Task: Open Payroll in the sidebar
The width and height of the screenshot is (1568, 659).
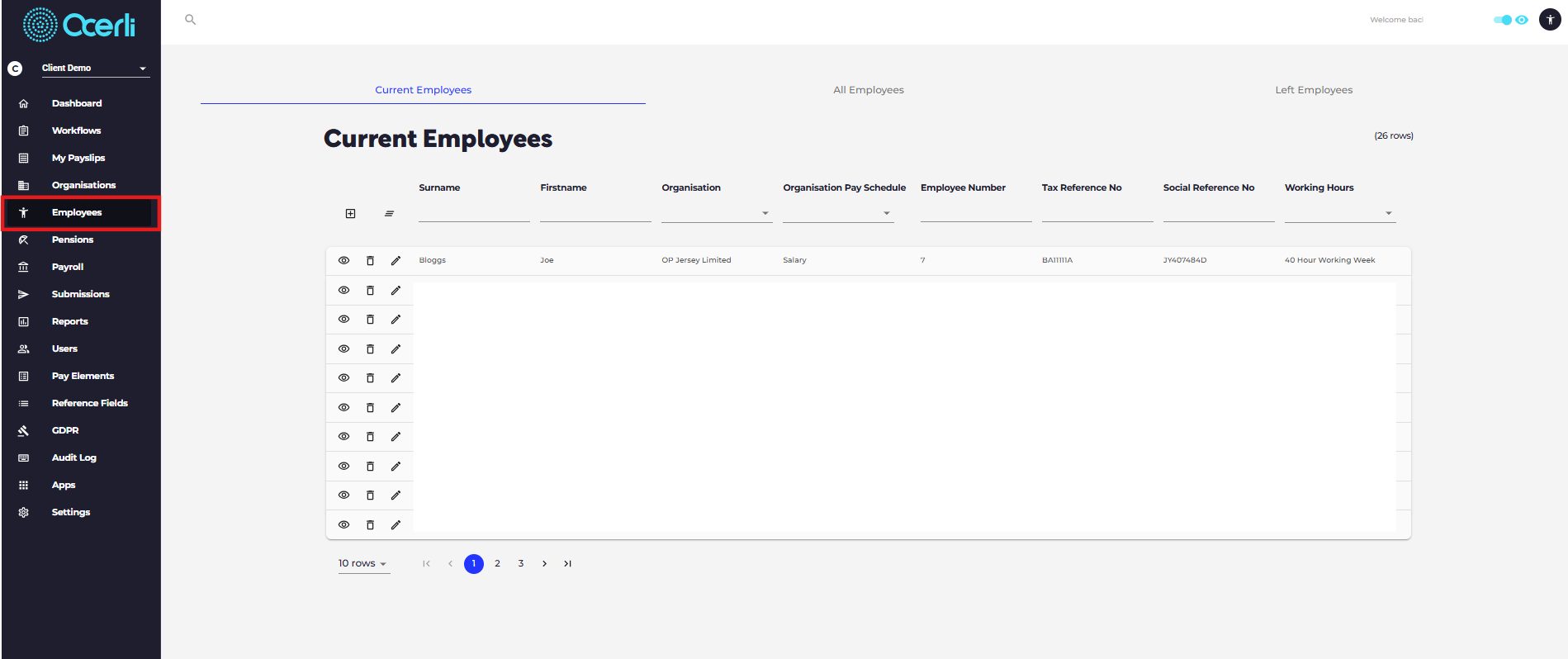Action: [x=68, y=267]
